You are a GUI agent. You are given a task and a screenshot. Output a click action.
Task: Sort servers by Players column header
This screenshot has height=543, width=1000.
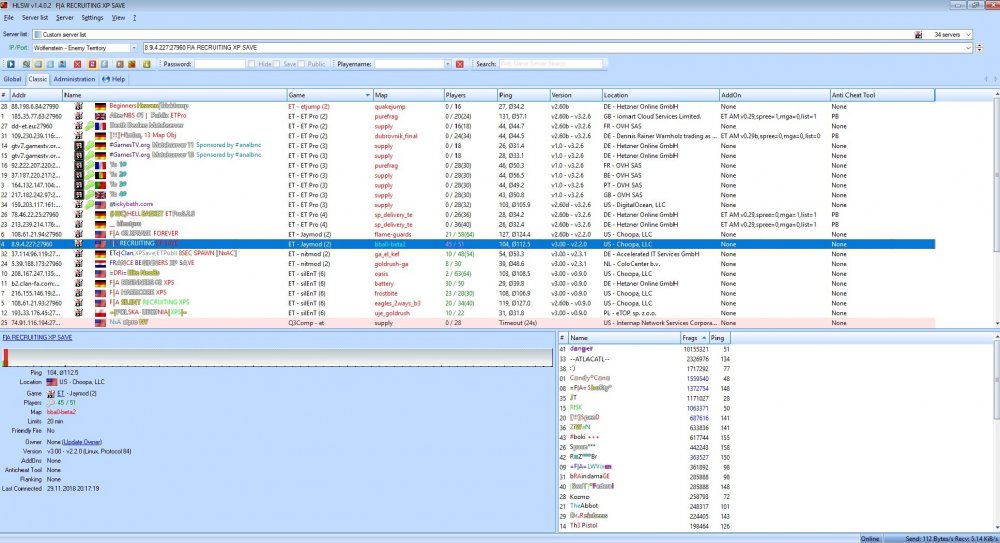point(470,95)
